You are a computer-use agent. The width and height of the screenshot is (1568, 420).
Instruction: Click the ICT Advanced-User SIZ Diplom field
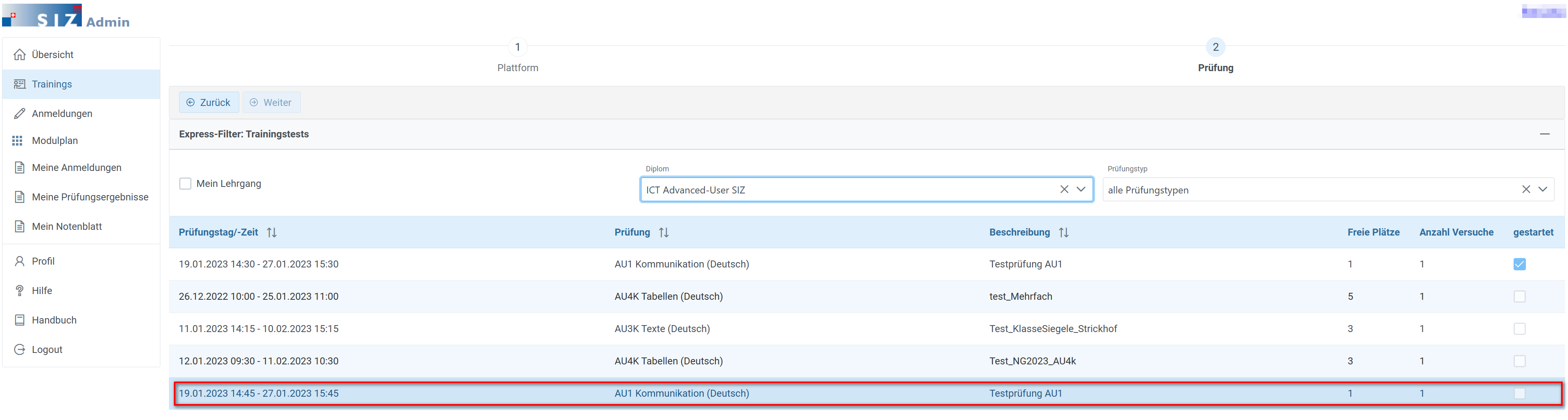tap(867, 190)
